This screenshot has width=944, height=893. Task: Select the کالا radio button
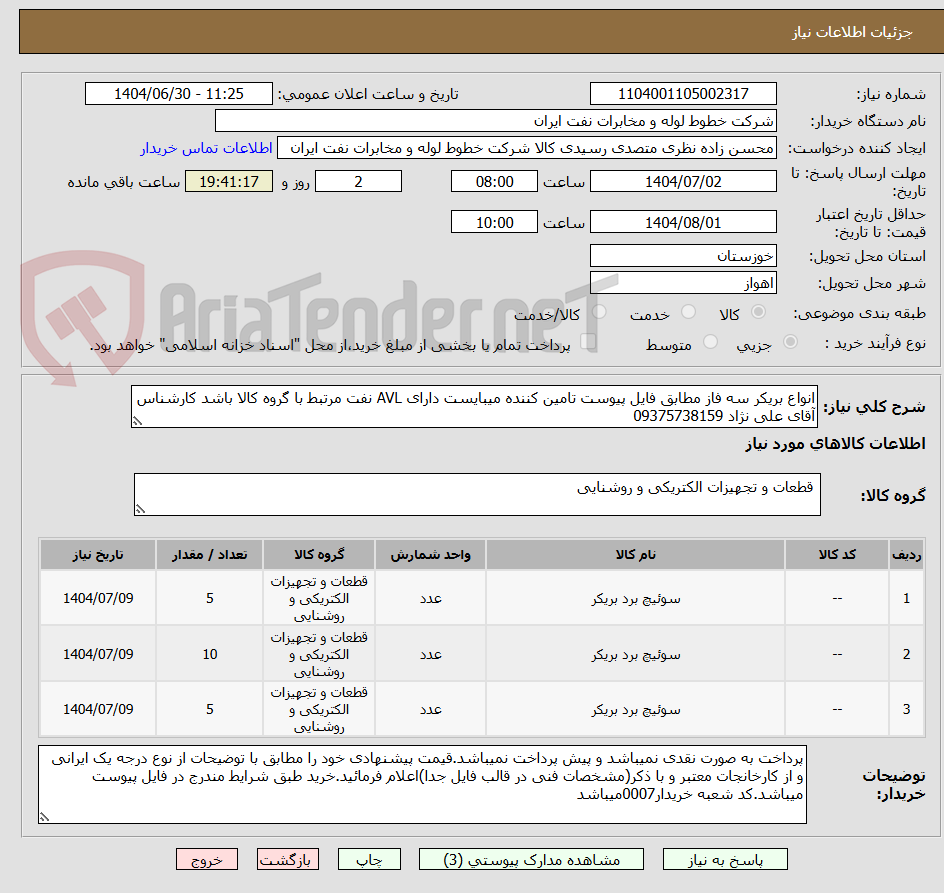point(757,312)
